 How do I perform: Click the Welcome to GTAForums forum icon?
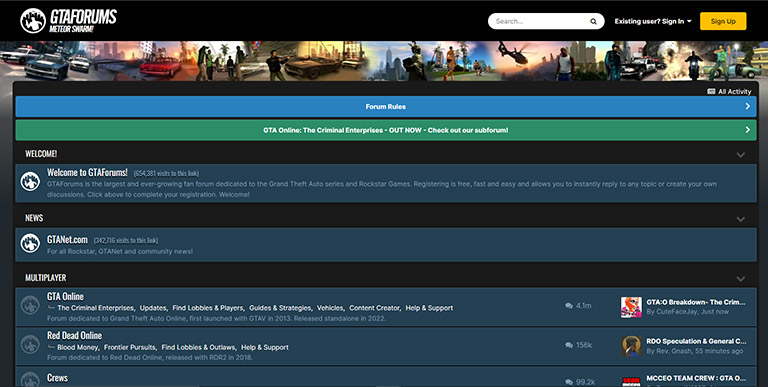pyautogui.click(x=30, y=182)
